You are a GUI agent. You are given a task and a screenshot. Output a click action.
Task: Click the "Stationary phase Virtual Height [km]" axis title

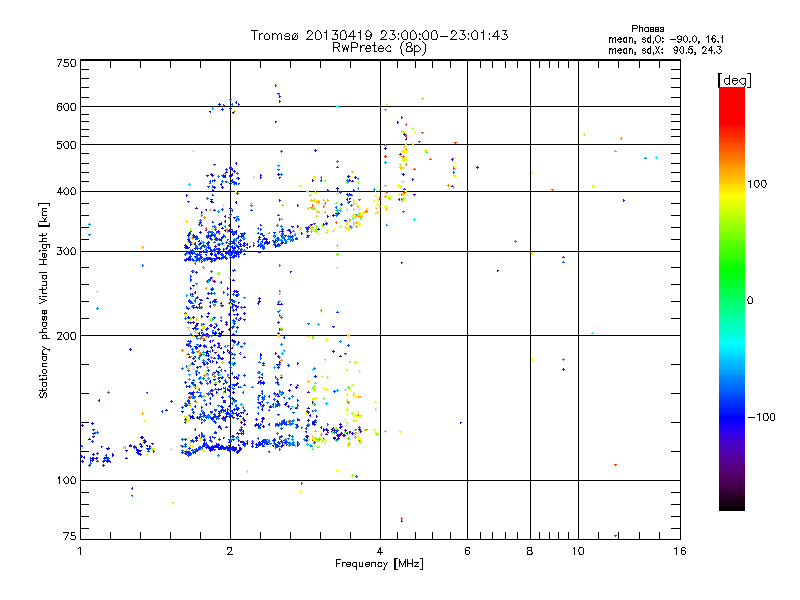[x=43, y=300]
